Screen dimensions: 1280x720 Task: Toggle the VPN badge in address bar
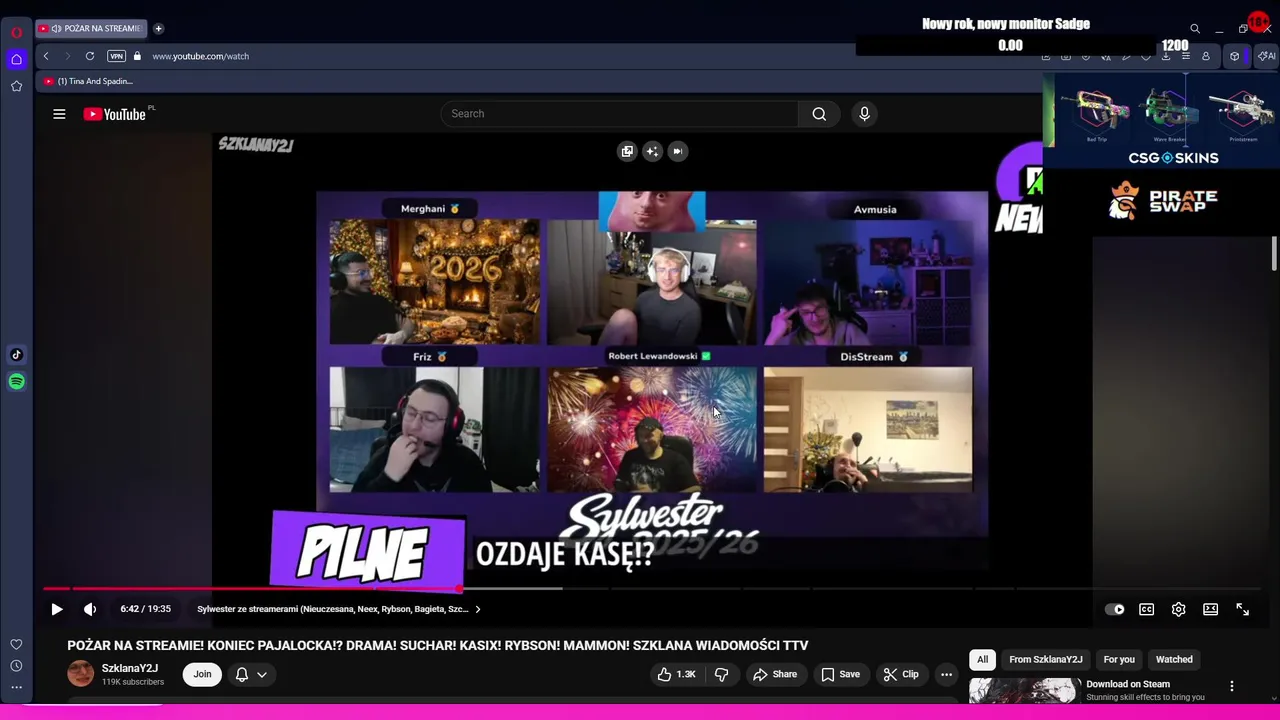(x=117, y=56)
